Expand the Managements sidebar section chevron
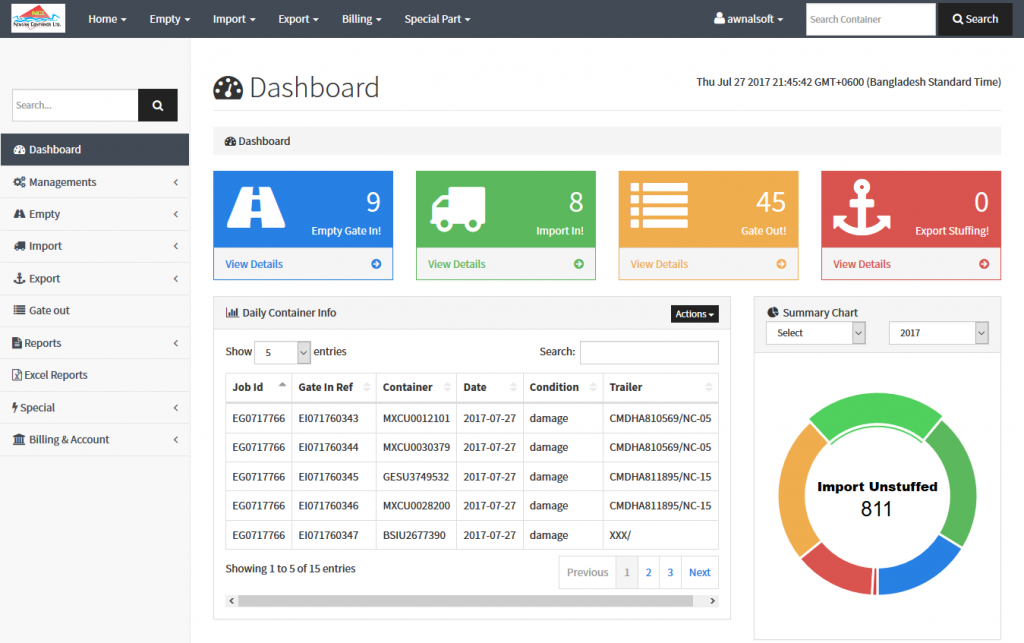The height and width of the screenshot is (643, 1024). click(x=176, y=182)
